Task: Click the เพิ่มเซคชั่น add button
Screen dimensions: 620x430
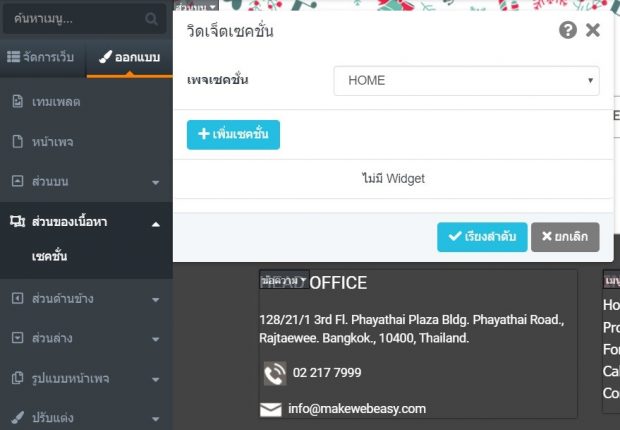Action: pos(233,134)
